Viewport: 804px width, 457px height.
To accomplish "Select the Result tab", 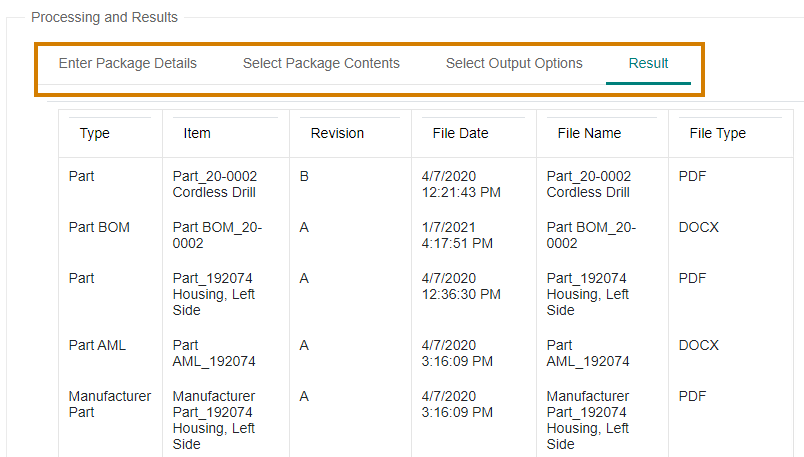I will (648, 63).
